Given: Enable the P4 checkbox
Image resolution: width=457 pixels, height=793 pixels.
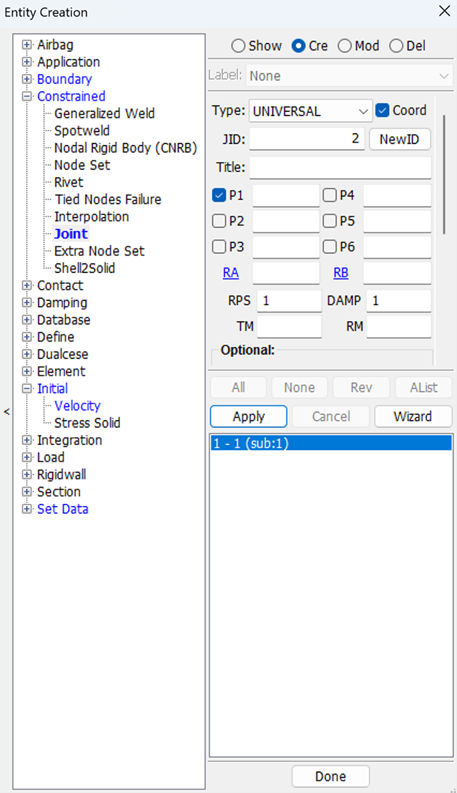Looking at the screenshot, I should point(330,195).
